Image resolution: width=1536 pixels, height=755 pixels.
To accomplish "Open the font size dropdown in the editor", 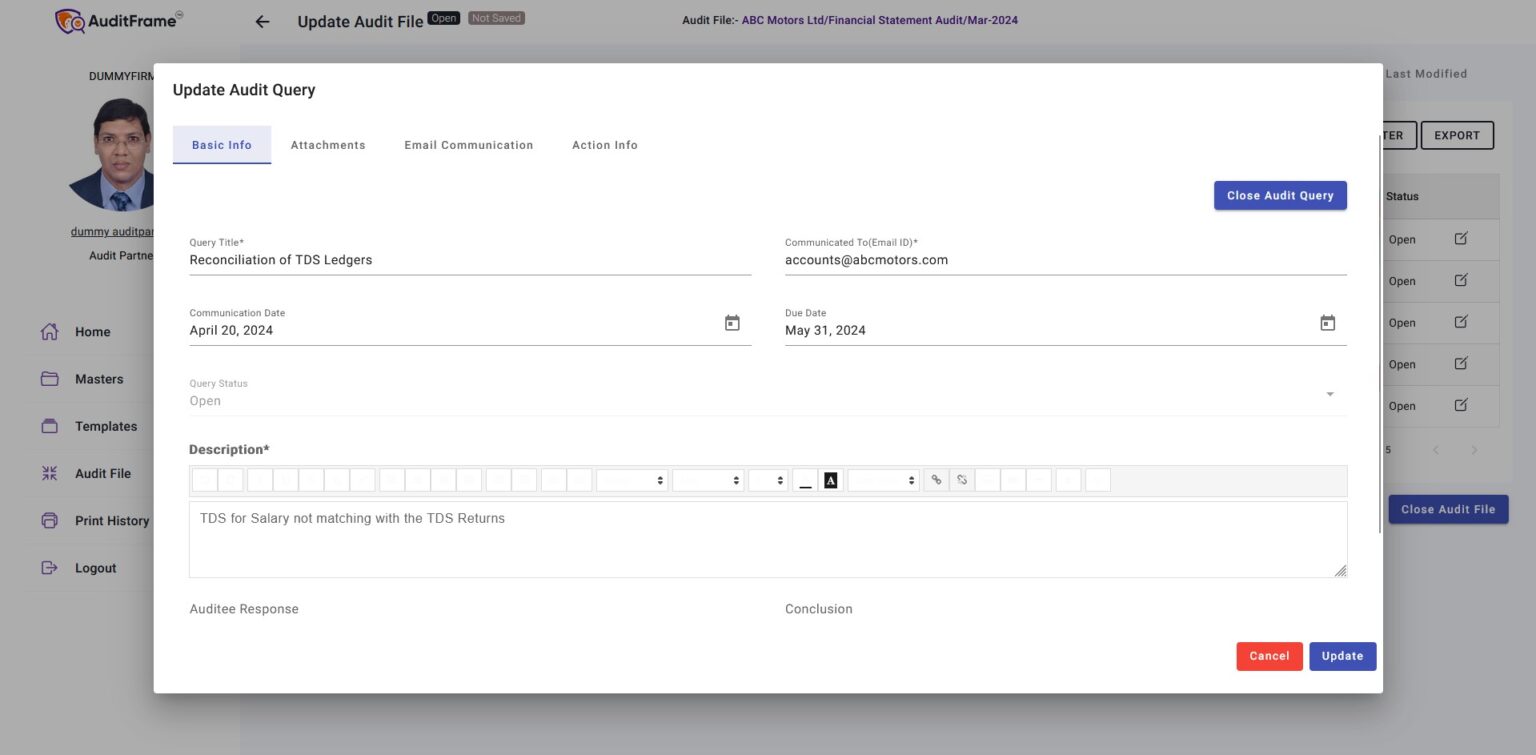I will point(768,480).
